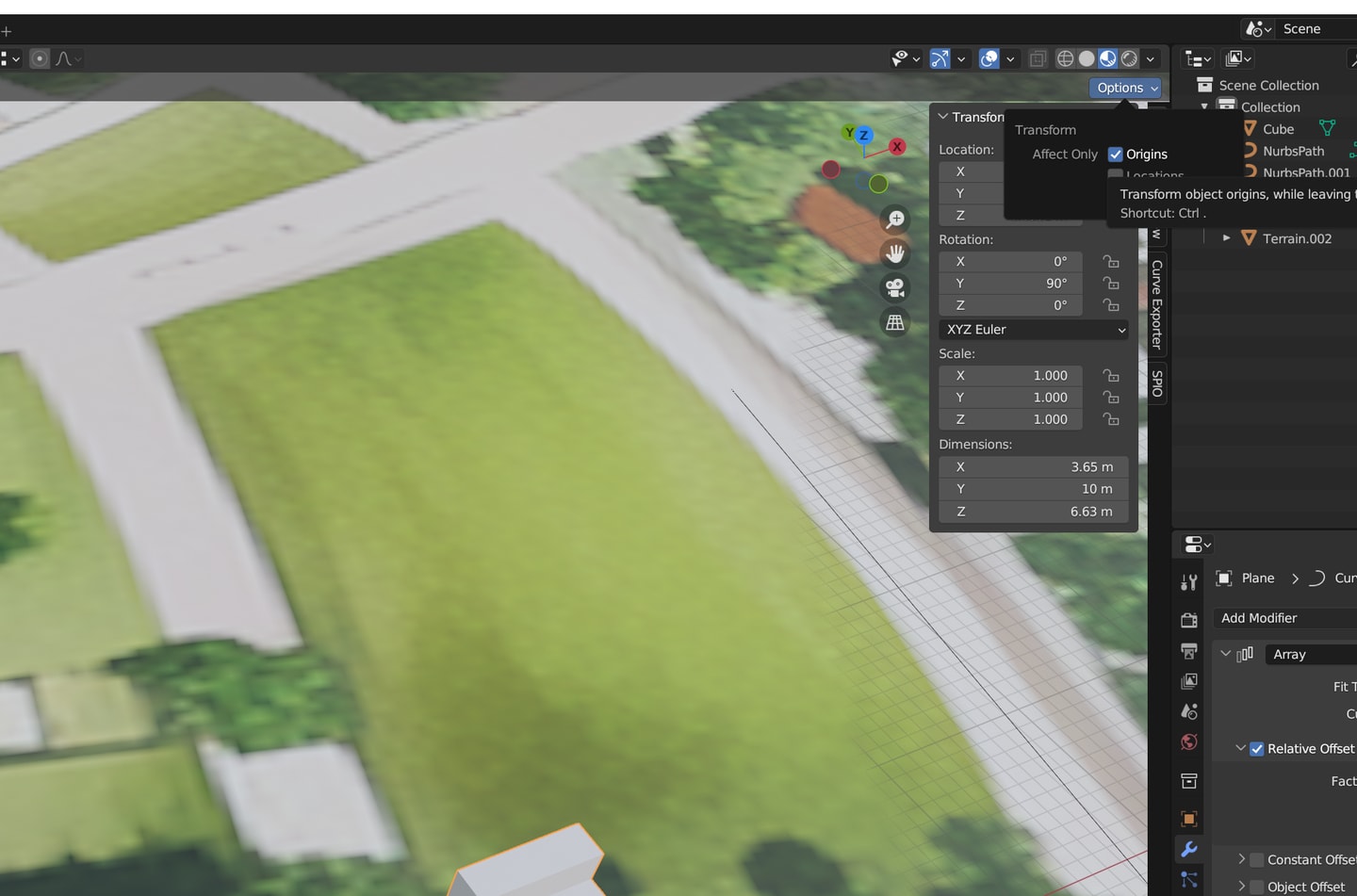This screenshot has width=1357, height=896.
Task: Click the Options button
Action: point(1127,88)
